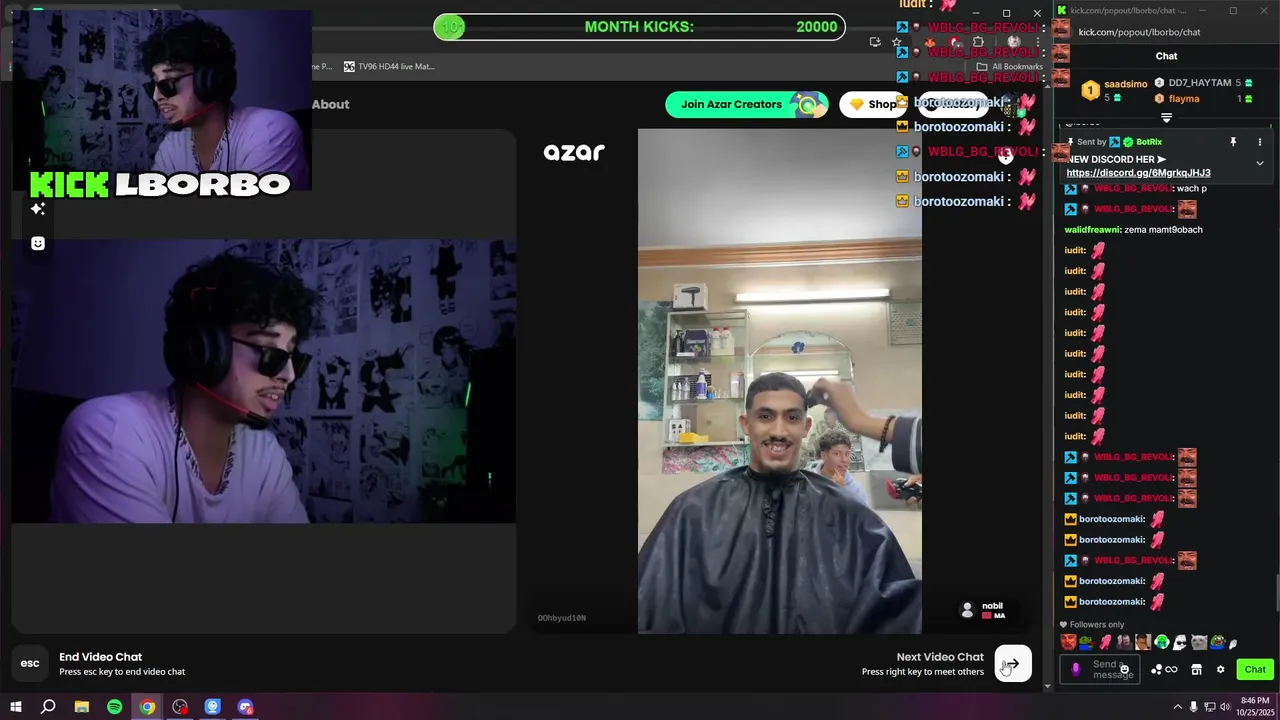Open chat settings gear icon
This screenshot has height=720, width=1280.
pyautogui.click(x=1220, y=670)
